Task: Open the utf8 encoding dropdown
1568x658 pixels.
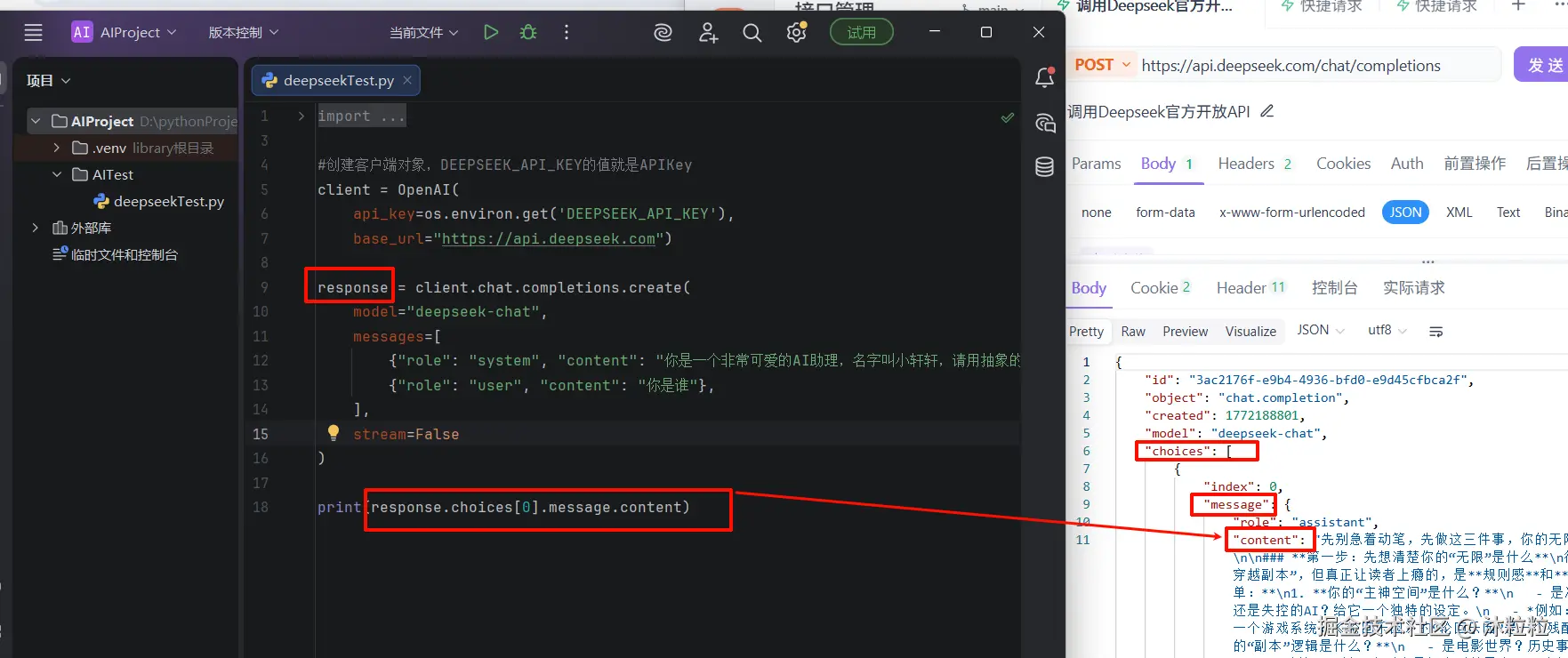Action: (1387, 331)
